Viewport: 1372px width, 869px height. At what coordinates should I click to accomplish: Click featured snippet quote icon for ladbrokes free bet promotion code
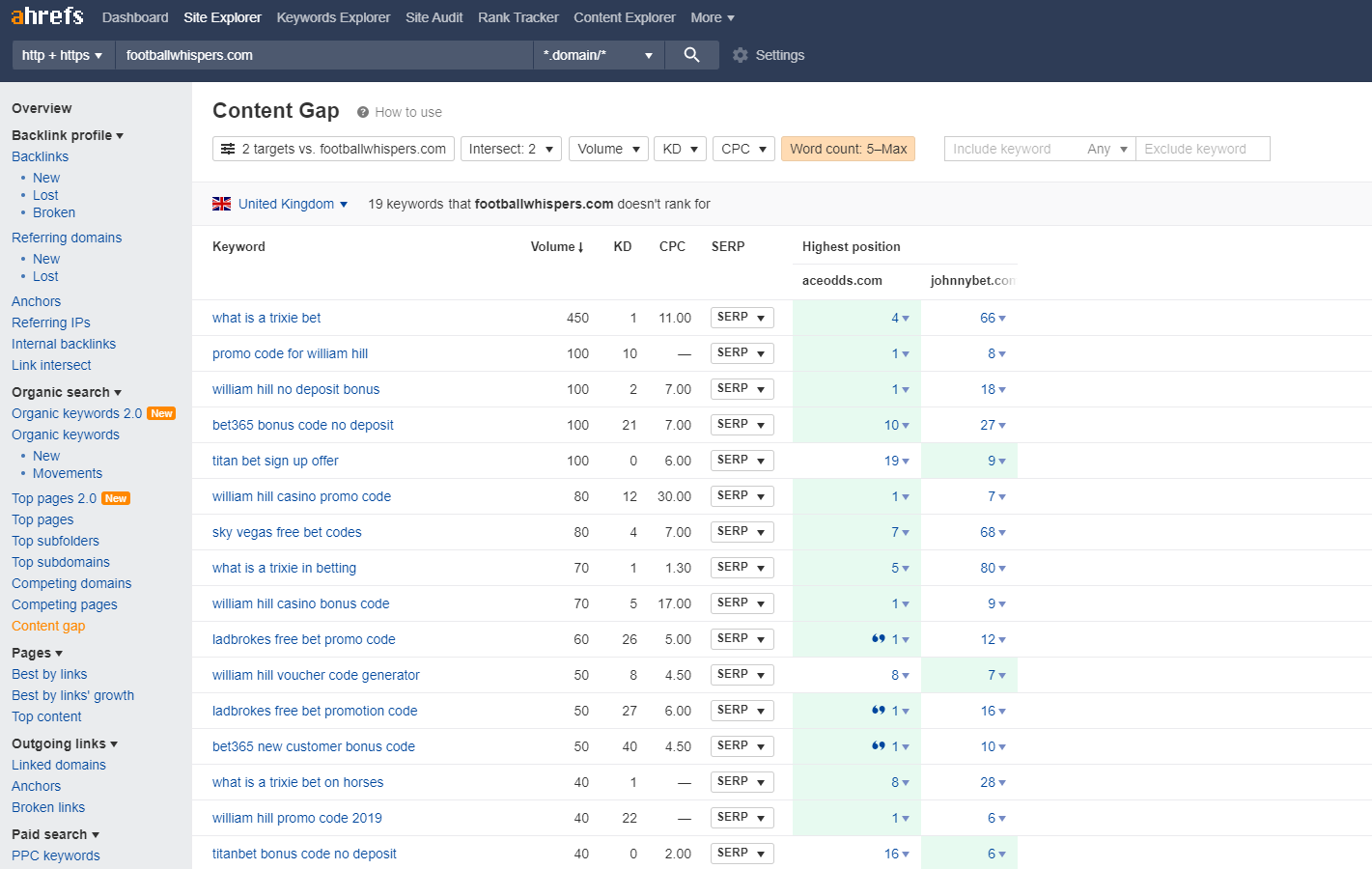pos(879,710)
